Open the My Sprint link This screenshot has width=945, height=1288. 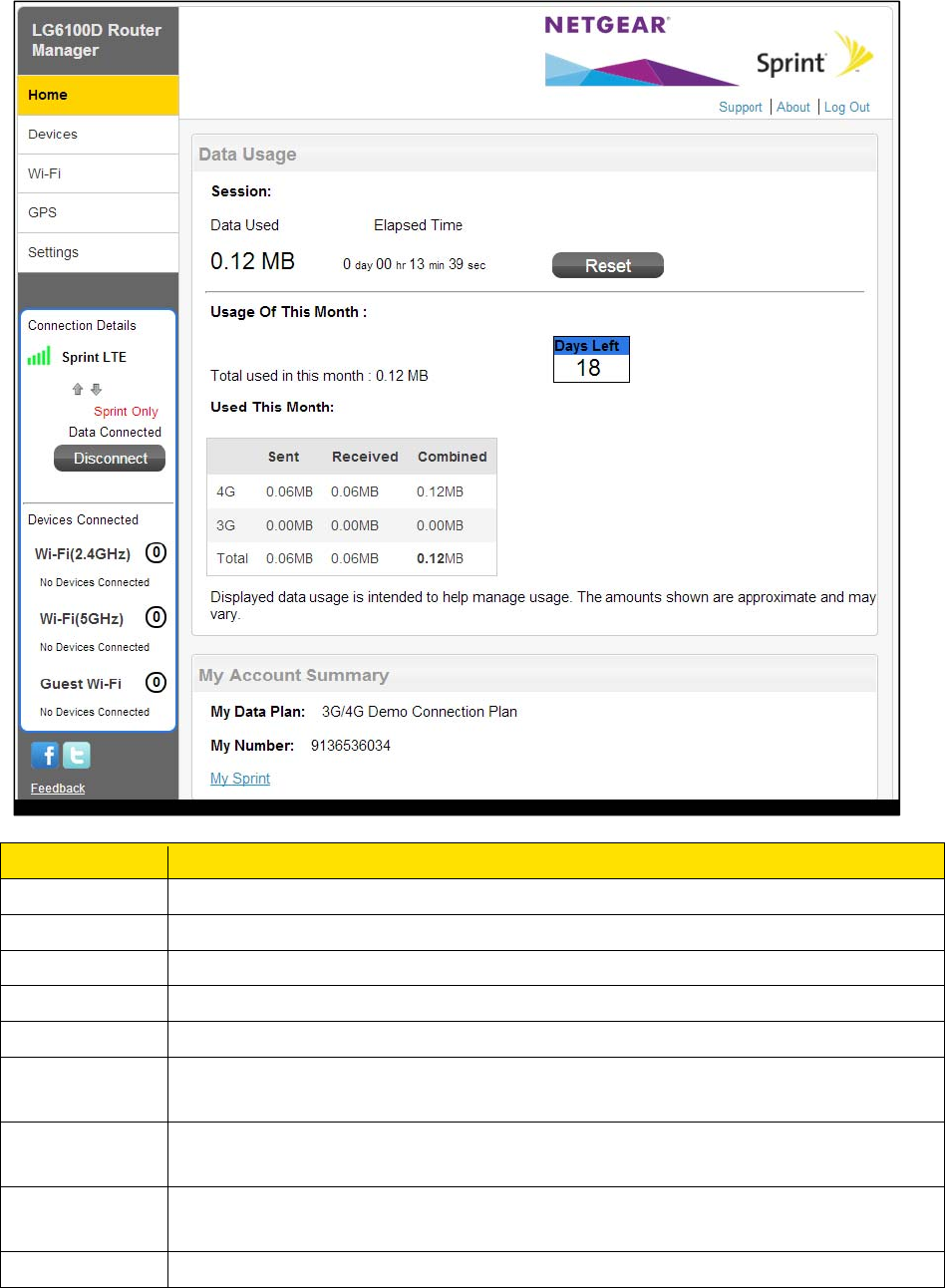(240, 779)
